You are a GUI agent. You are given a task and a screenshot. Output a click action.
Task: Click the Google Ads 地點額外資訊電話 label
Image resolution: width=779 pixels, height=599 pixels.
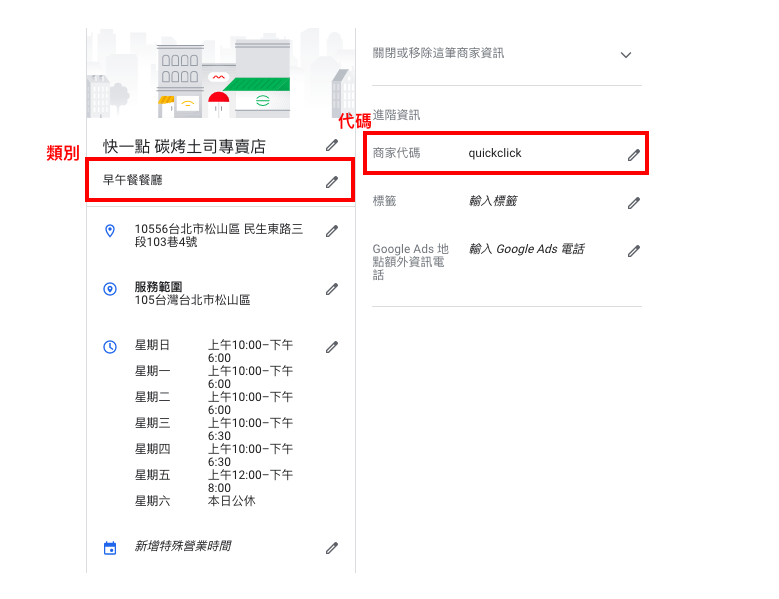pos(410,262)
